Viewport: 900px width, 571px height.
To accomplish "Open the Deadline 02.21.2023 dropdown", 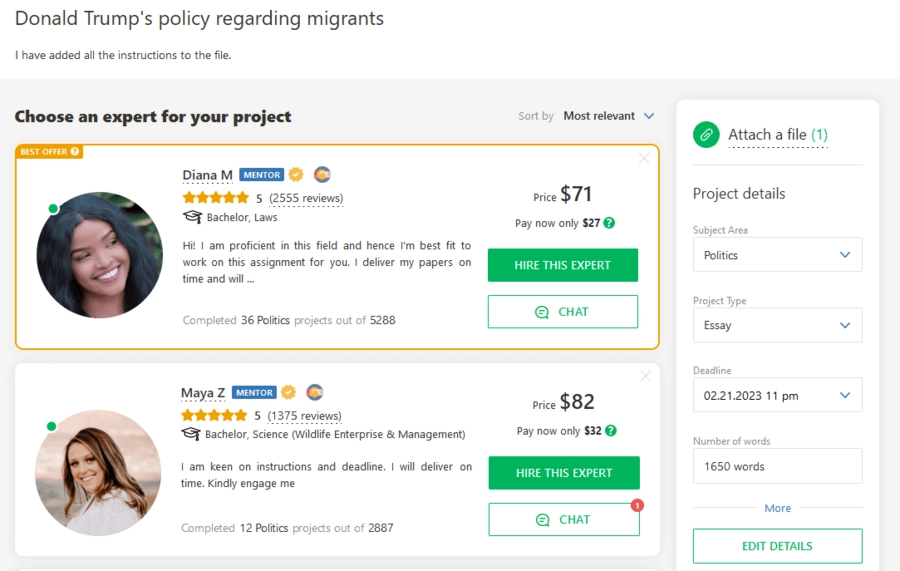I will coord(777,395).
